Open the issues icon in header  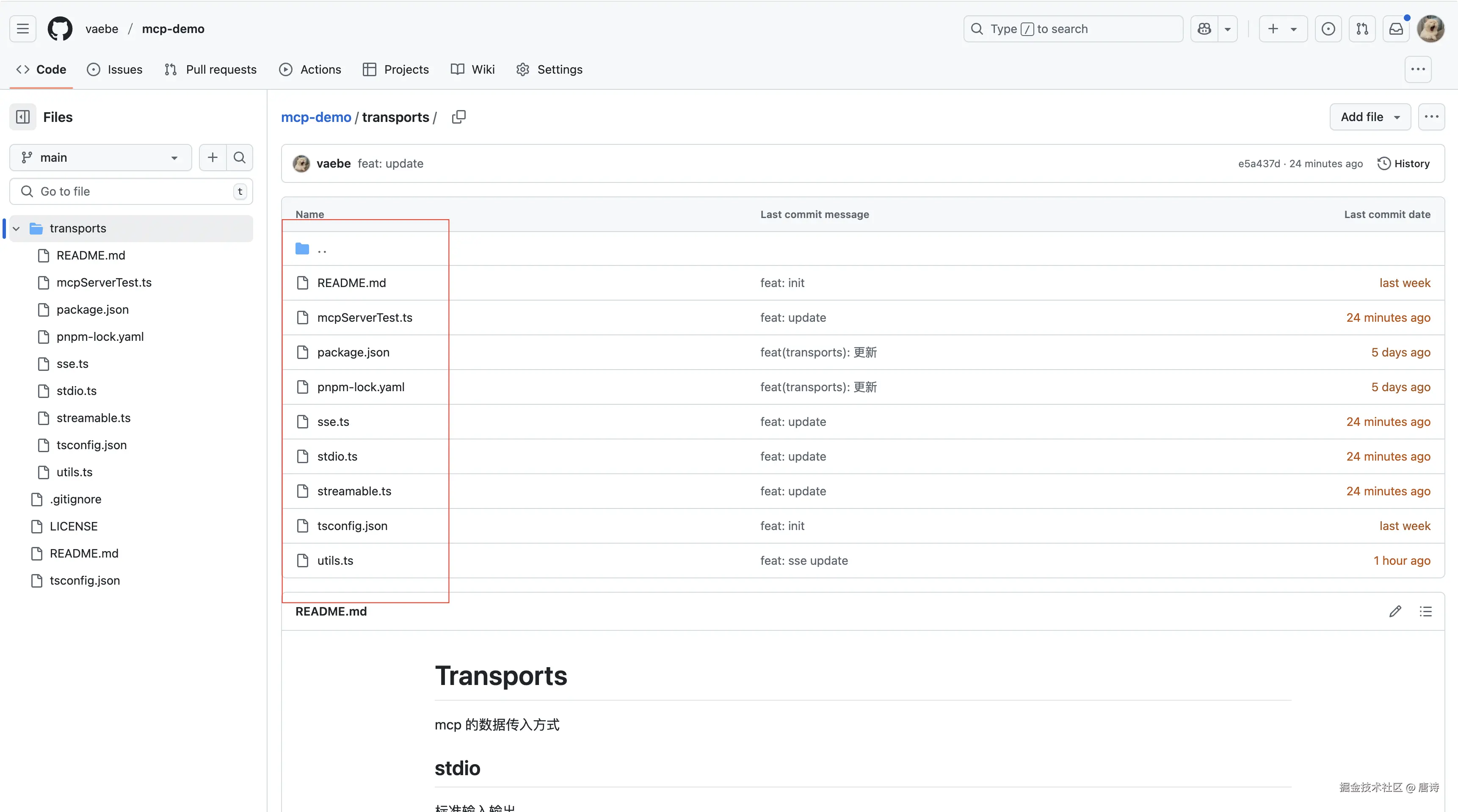click(1328, 29)
